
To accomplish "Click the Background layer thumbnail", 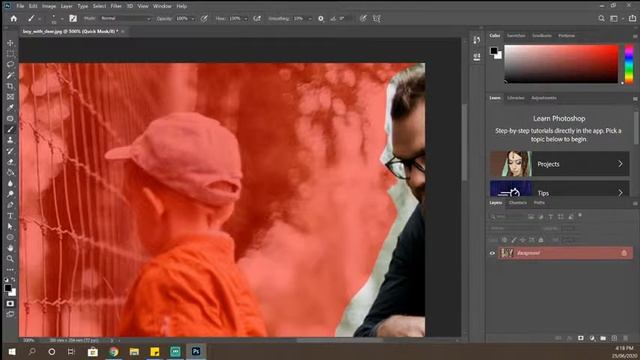I will [x=507, y=253].
